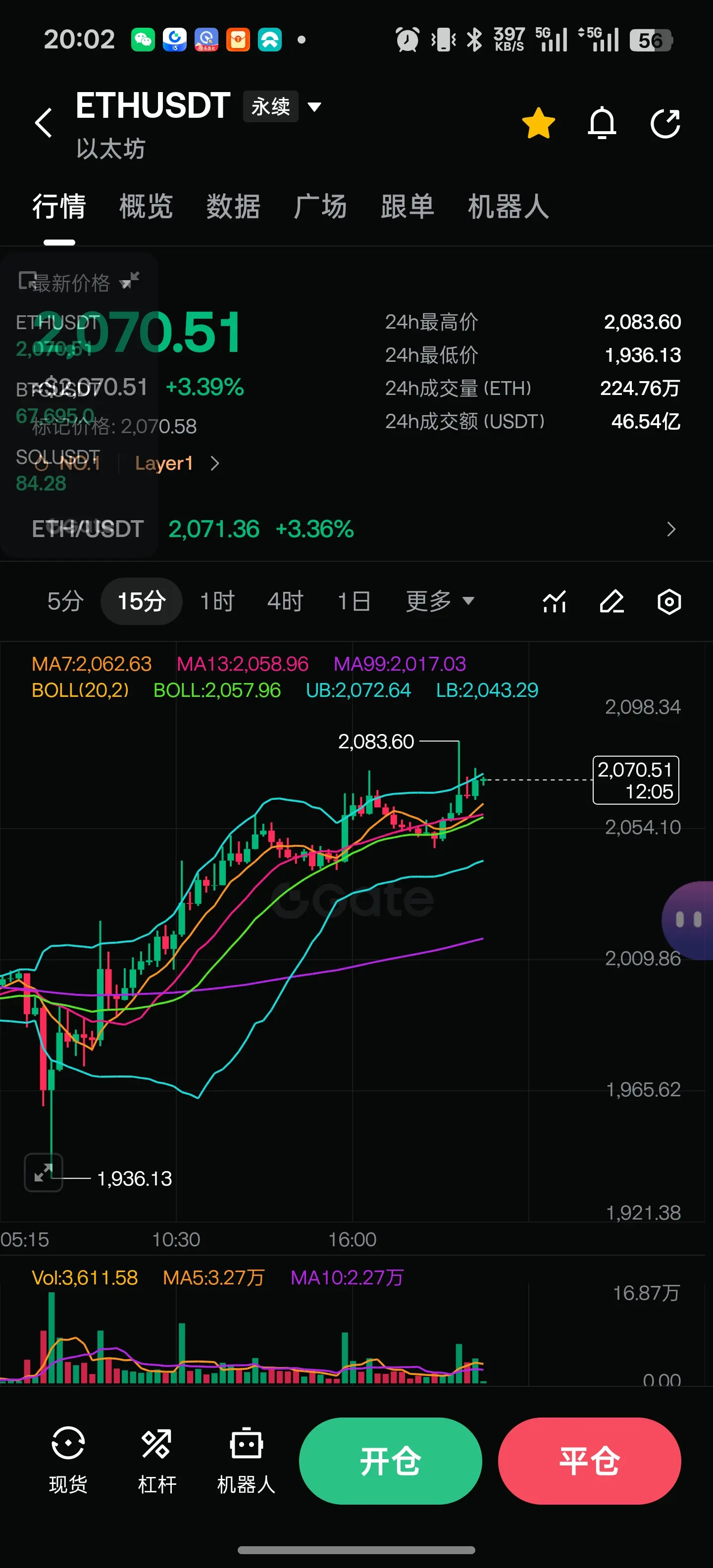This screenshot has width=713, height=1568.
Task: Tap the MA10:2.27万 volume label
Action: pos(347,1277)
